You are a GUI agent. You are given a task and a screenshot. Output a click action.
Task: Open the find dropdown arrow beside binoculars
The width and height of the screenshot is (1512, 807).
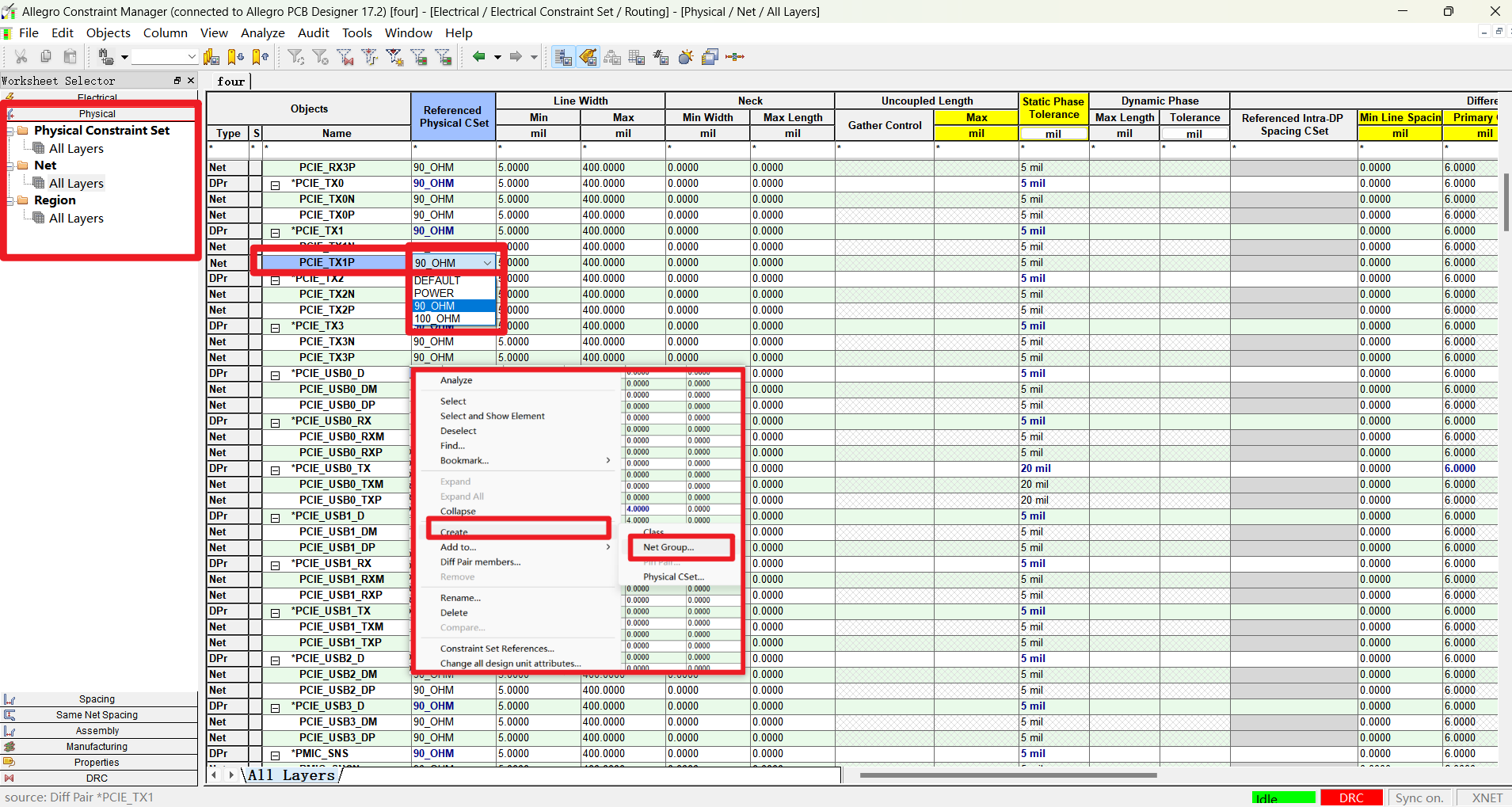(124, 57)
